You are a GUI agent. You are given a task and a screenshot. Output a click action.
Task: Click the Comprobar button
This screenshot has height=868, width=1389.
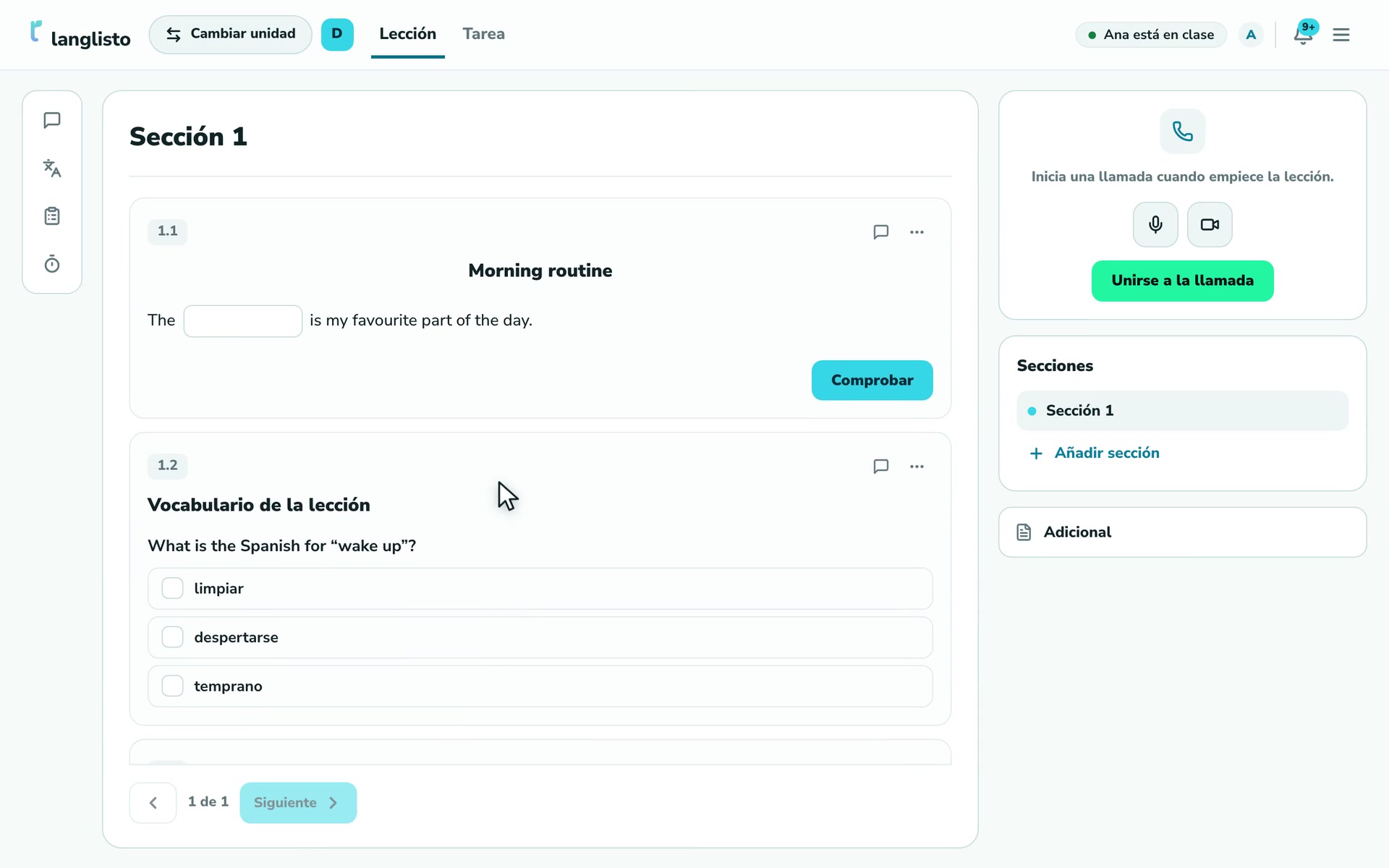(872, 380)
